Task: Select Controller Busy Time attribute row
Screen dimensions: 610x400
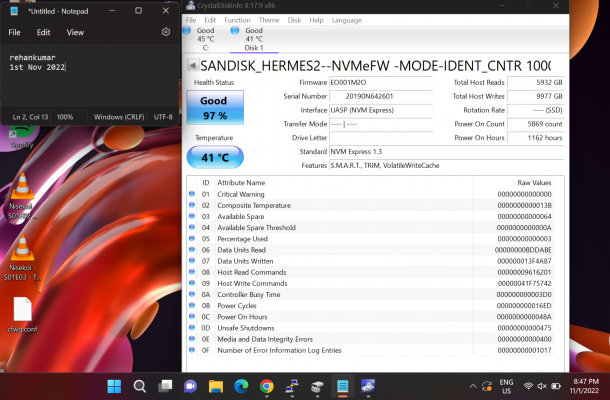Action: [x=370, y=295]
